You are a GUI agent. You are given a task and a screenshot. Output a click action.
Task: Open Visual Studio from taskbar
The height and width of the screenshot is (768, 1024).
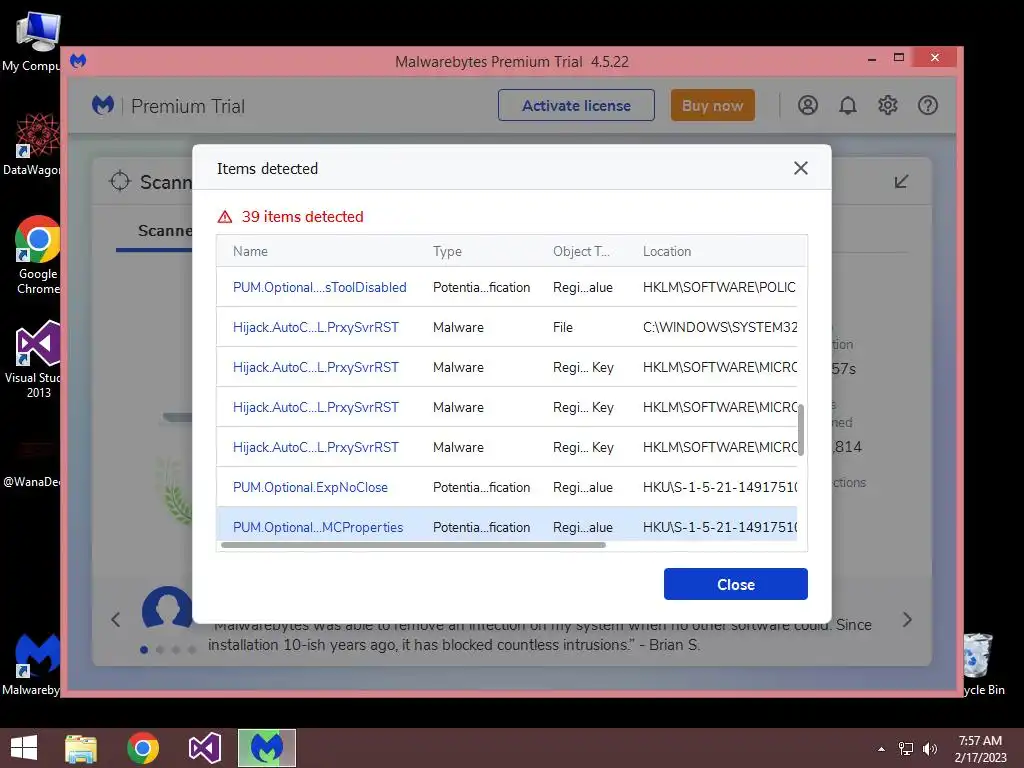204,748
